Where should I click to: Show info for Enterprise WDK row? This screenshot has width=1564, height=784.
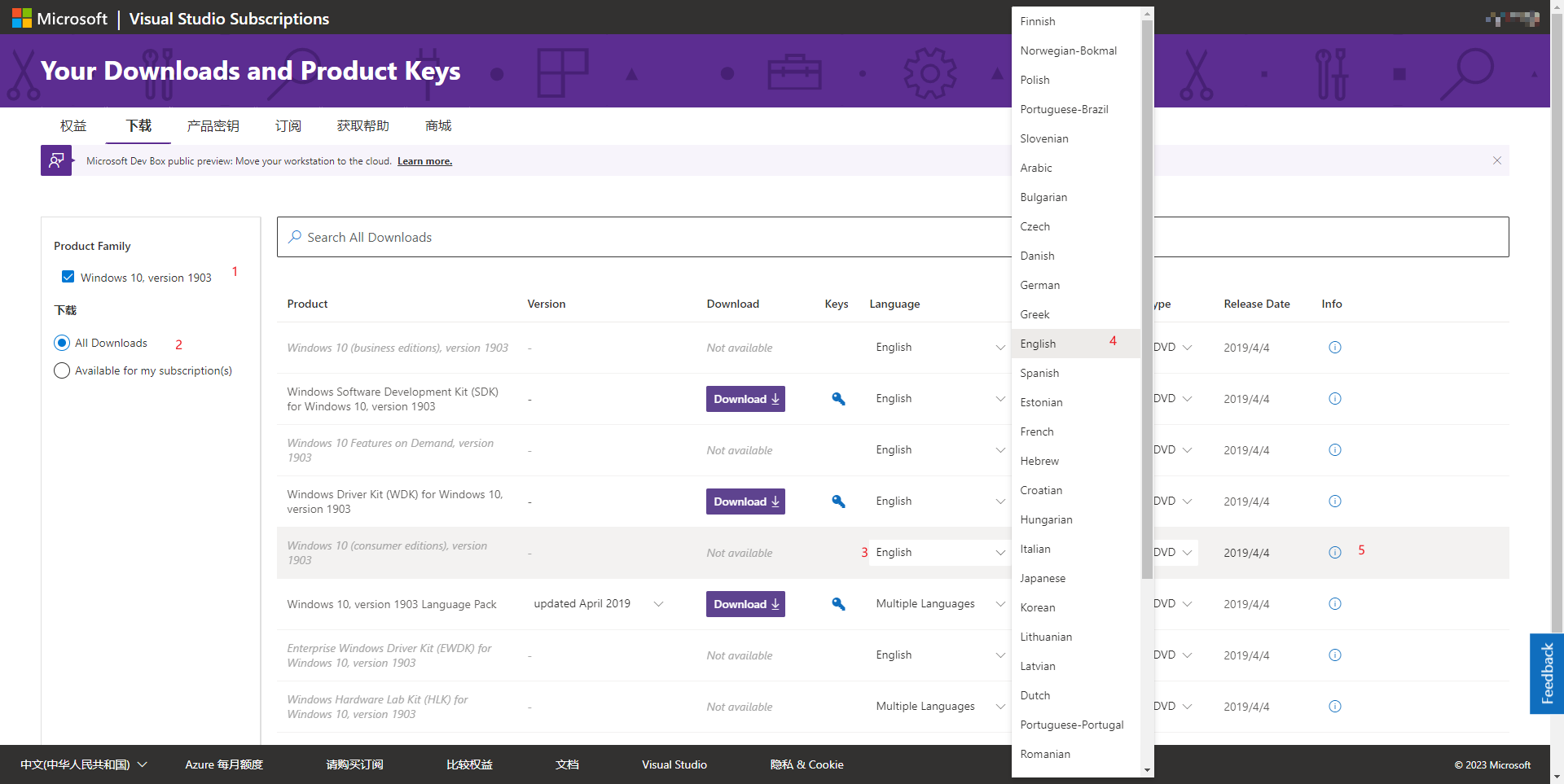[x=1334, y=655]
